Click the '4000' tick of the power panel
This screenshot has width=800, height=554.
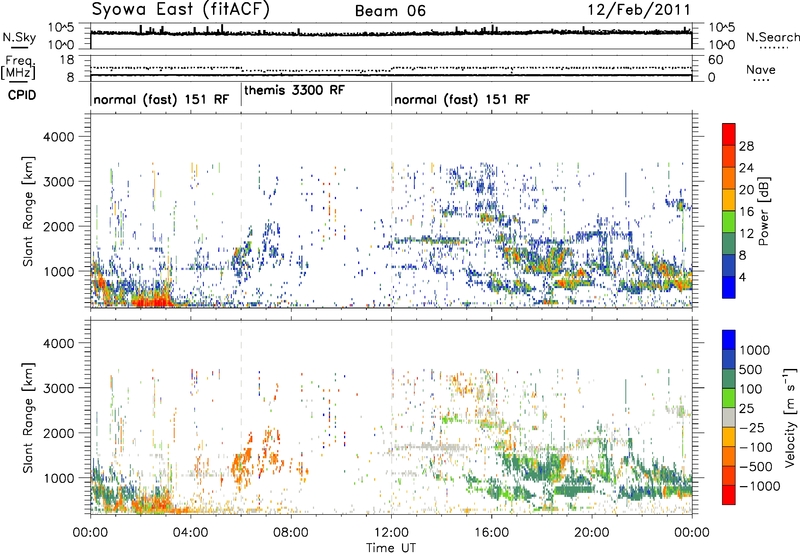point(58,137)
